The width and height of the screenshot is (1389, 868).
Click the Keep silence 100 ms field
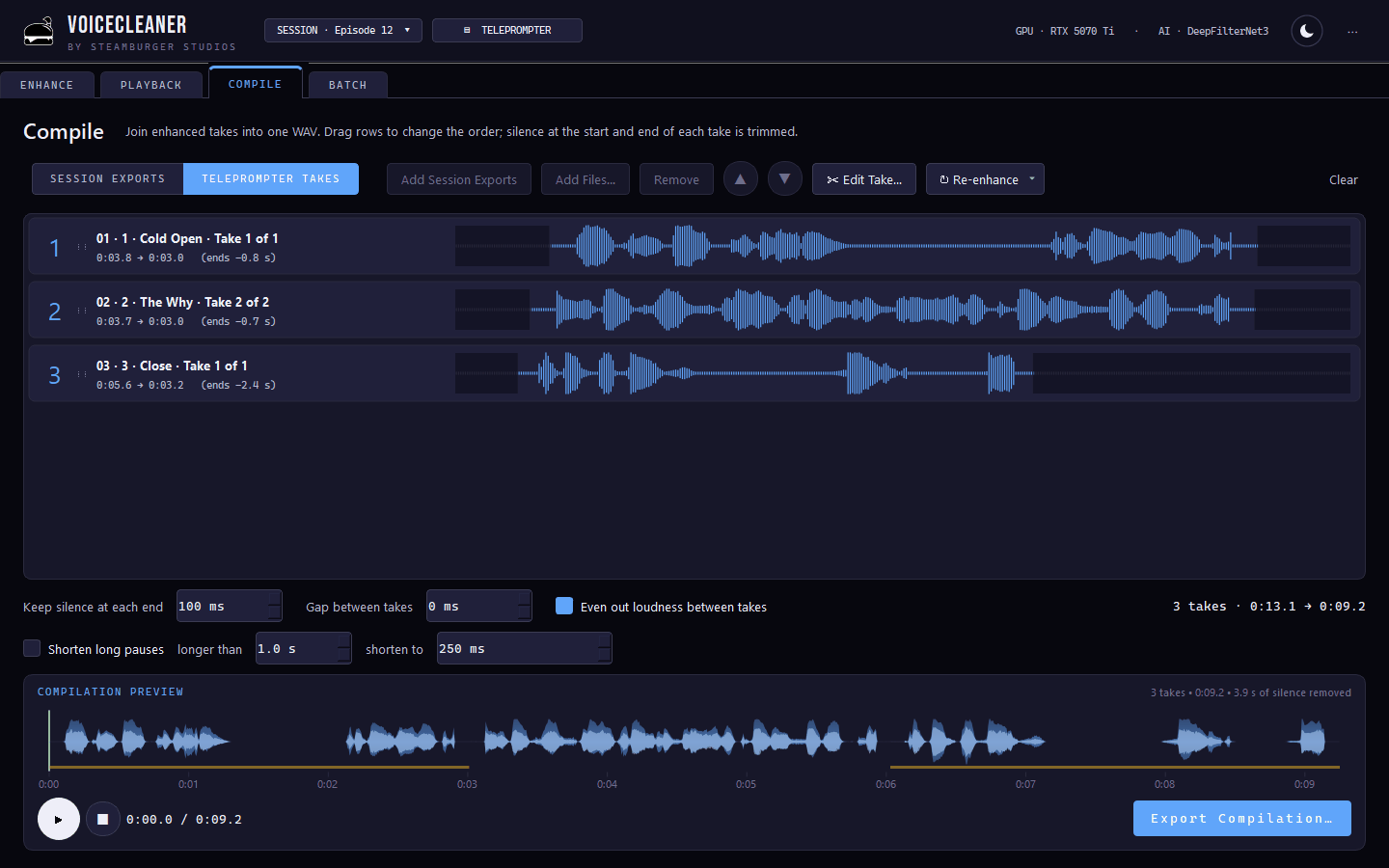point(230,606)
